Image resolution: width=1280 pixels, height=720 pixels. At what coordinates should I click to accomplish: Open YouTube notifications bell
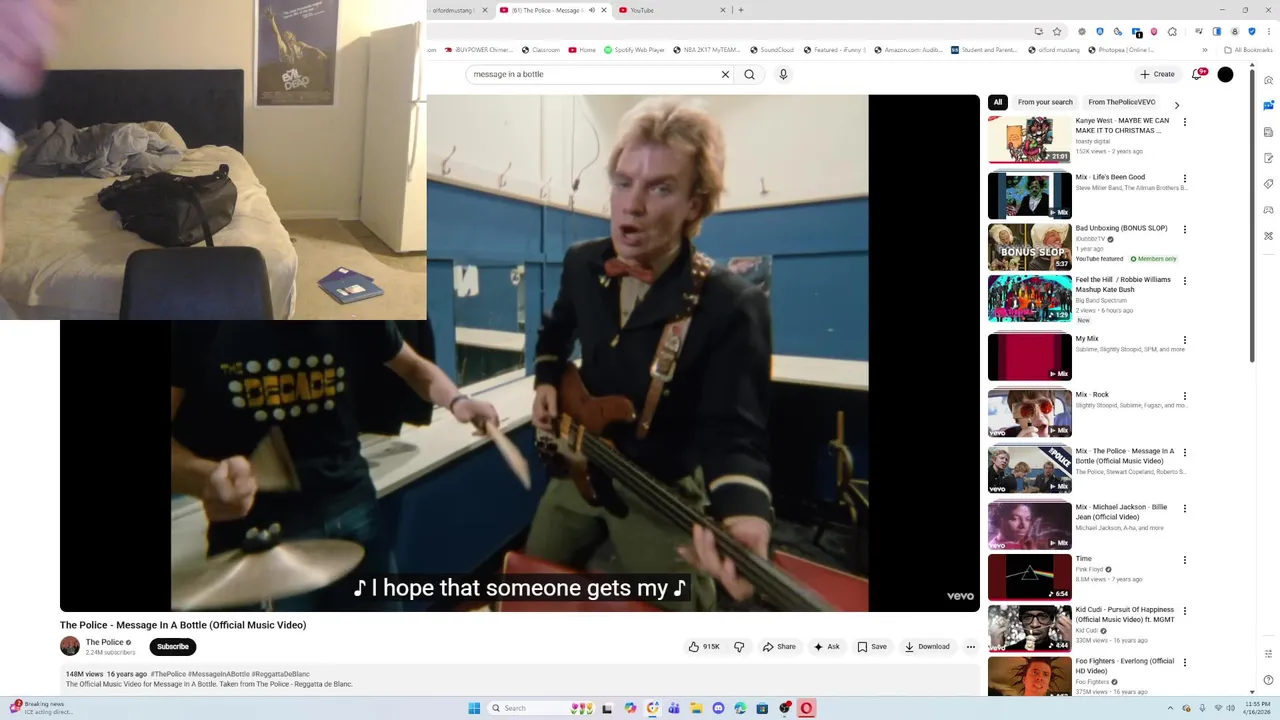click(1197, 74)
